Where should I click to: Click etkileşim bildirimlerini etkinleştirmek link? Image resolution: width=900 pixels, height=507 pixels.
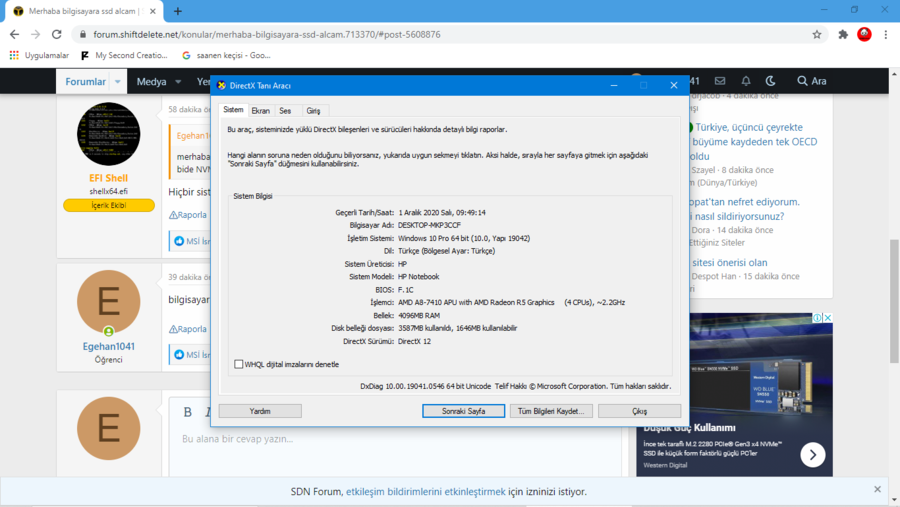click(425, 491)
